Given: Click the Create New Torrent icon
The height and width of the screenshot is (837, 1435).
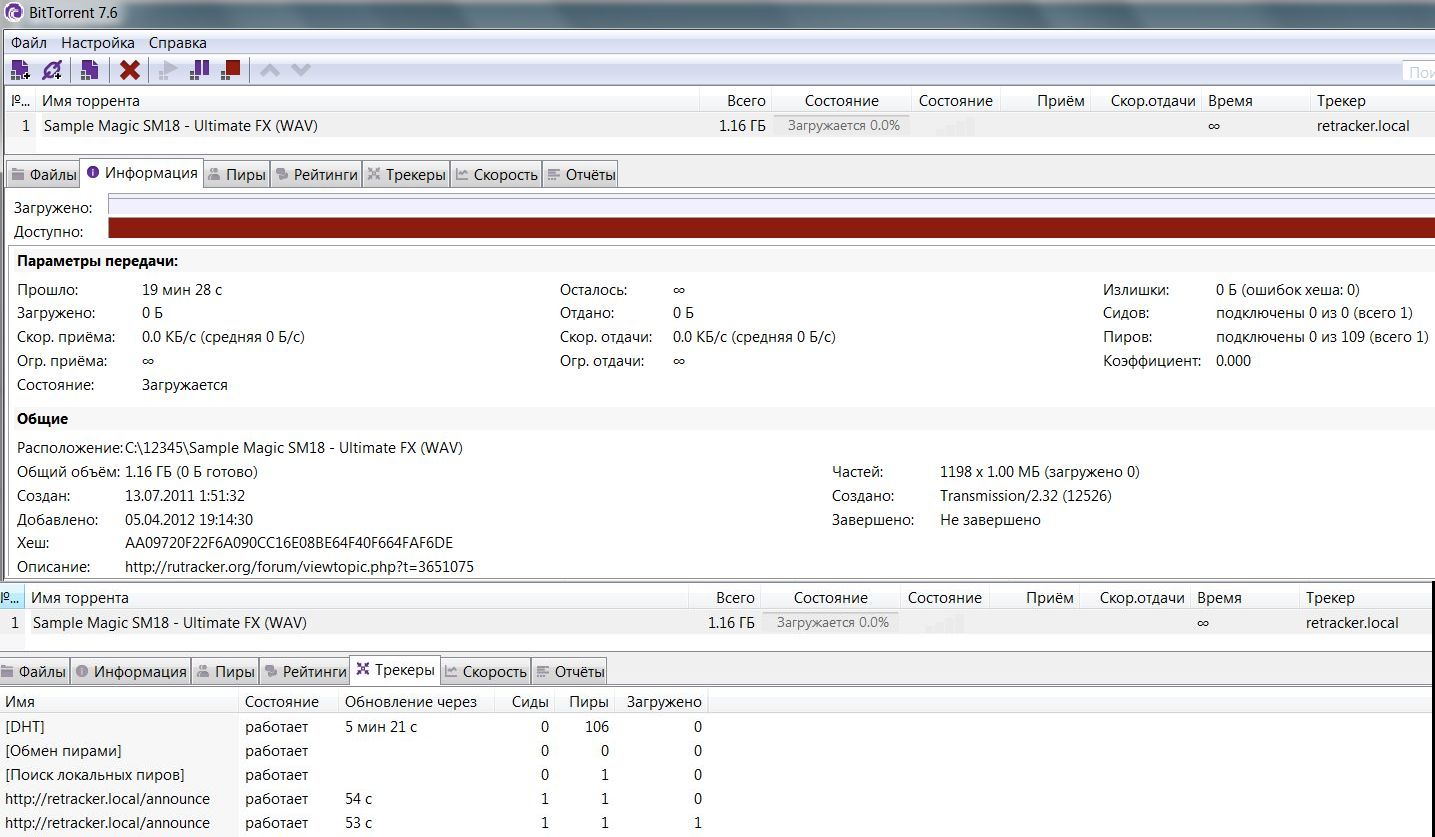Looking at the screenshot, I should click(x=89, y=70).
